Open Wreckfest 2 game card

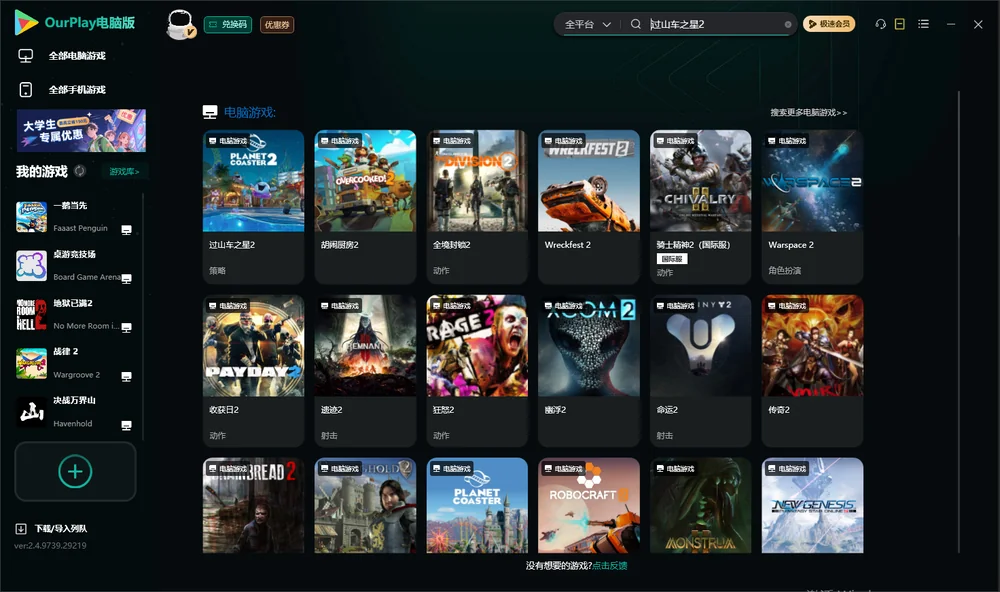click(589, 207)
